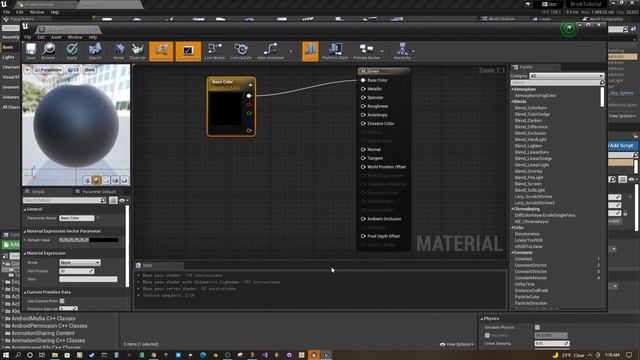
Task: Click Roughness input pin on M_Green node
Action: click(363, 106)
